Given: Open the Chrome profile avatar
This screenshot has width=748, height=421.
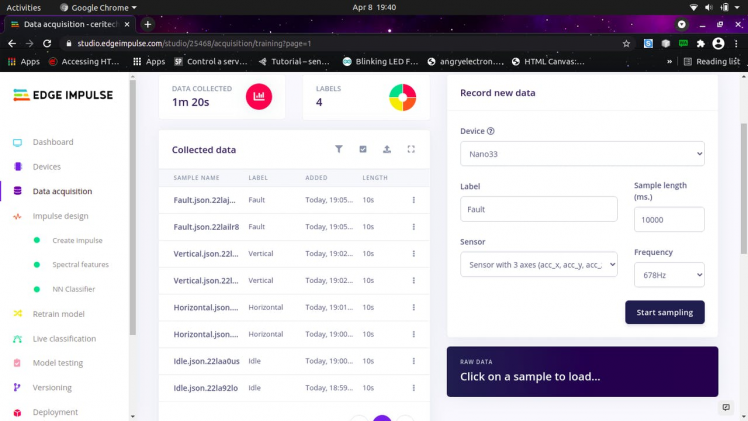Looking at the screenshot, I should tap(718, 43).
